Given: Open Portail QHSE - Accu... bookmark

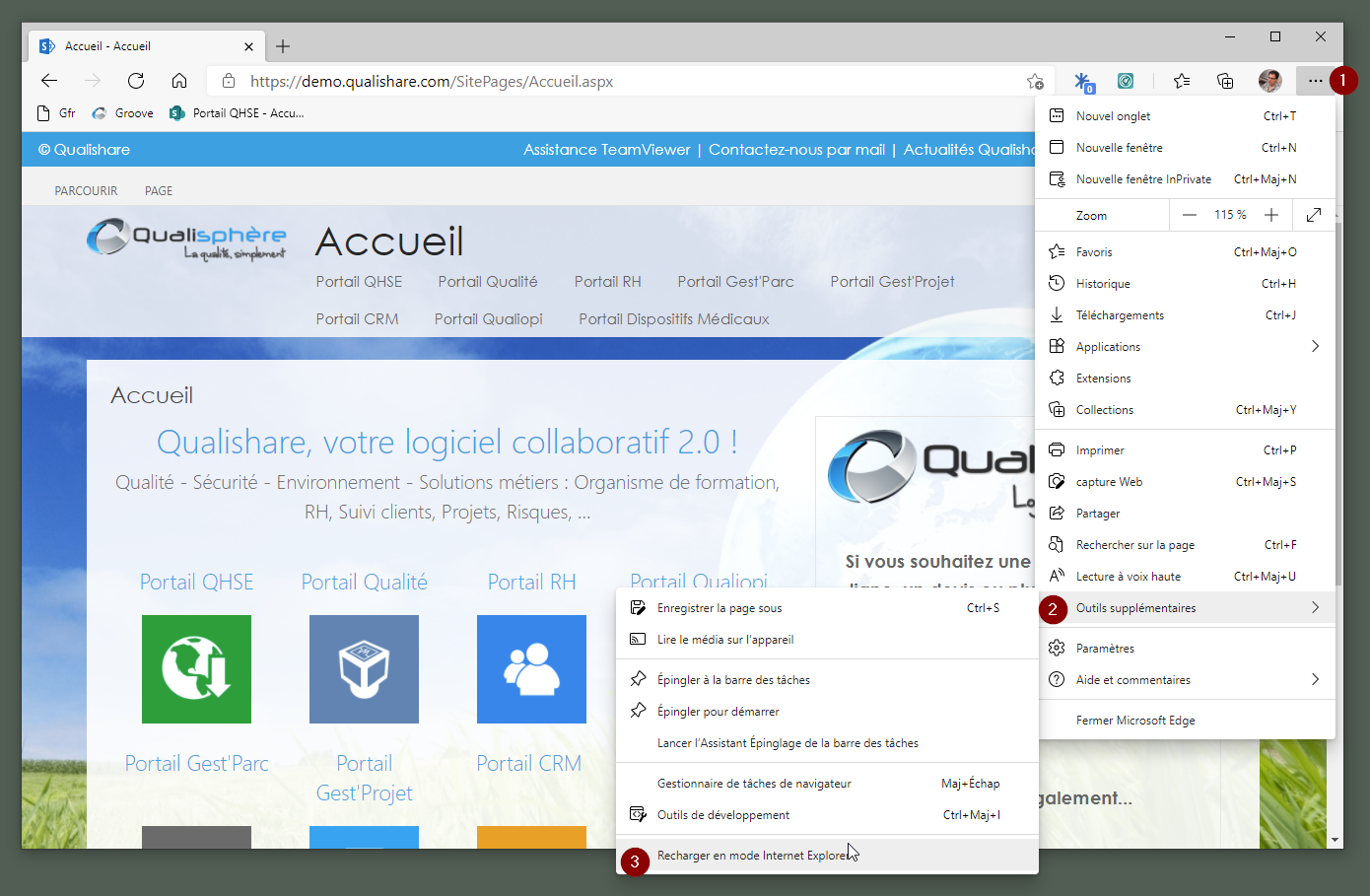Looking at the screenshot, I should tap(237, 113).
